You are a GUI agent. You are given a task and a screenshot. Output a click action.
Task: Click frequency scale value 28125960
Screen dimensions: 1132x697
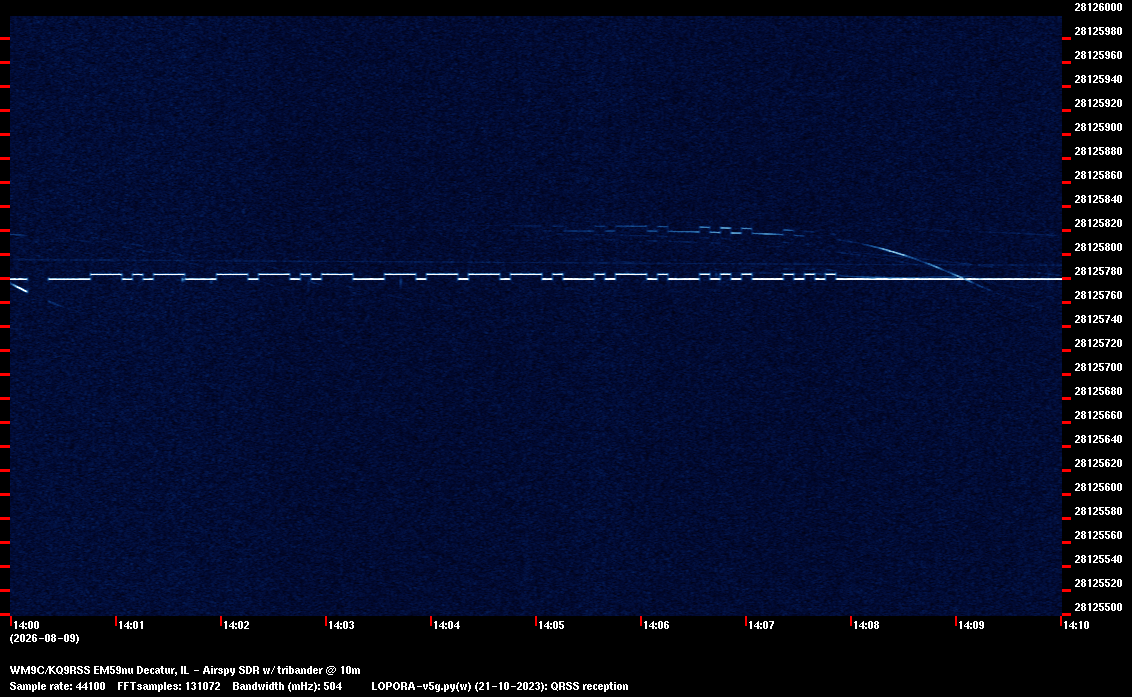(x=1098, y=55)
